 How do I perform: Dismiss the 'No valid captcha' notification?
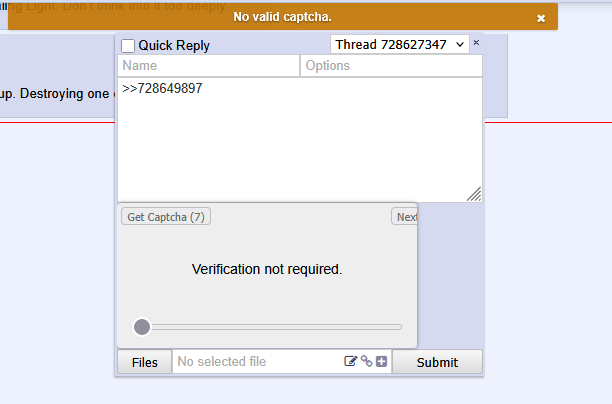click(x=541, y=18)
